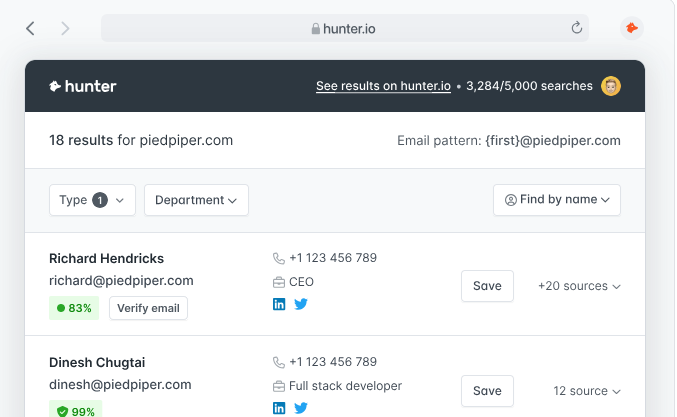This screenshot has width=677, height=417.
Task: Click the CEO job title
Action: pyautogui.click(x=301, y=282)
